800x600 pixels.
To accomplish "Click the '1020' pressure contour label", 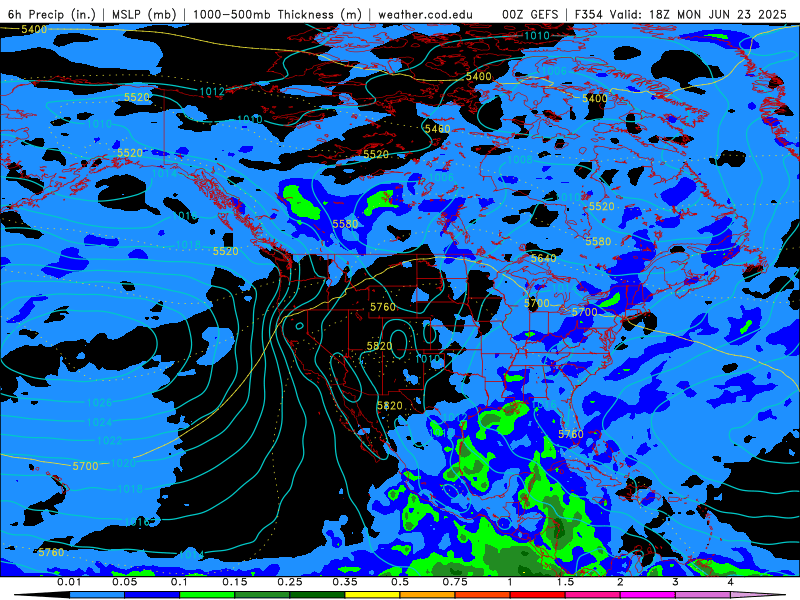I will click(x=123, y=463).
